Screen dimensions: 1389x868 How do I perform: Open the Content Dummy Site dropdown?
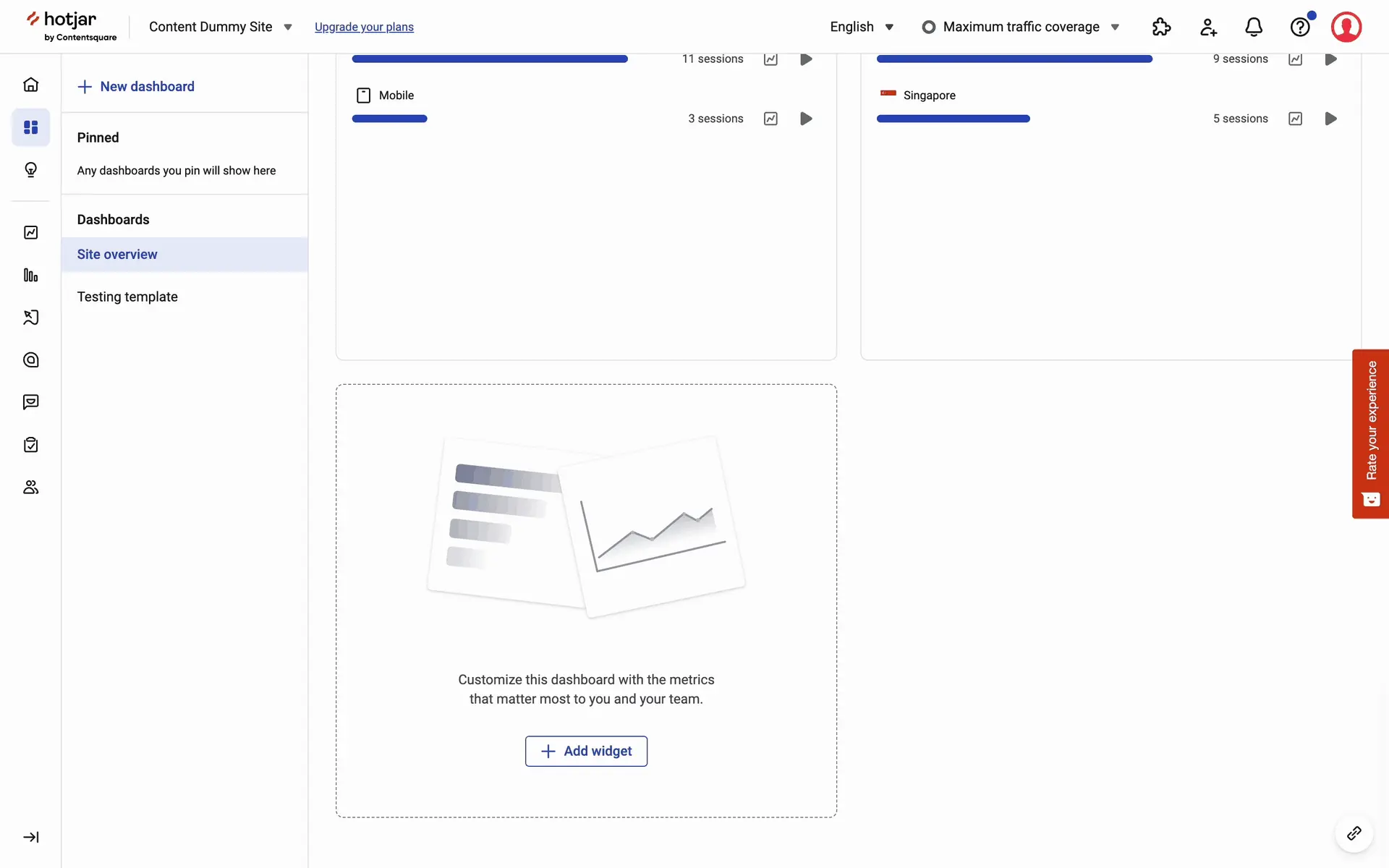point(220,27)
